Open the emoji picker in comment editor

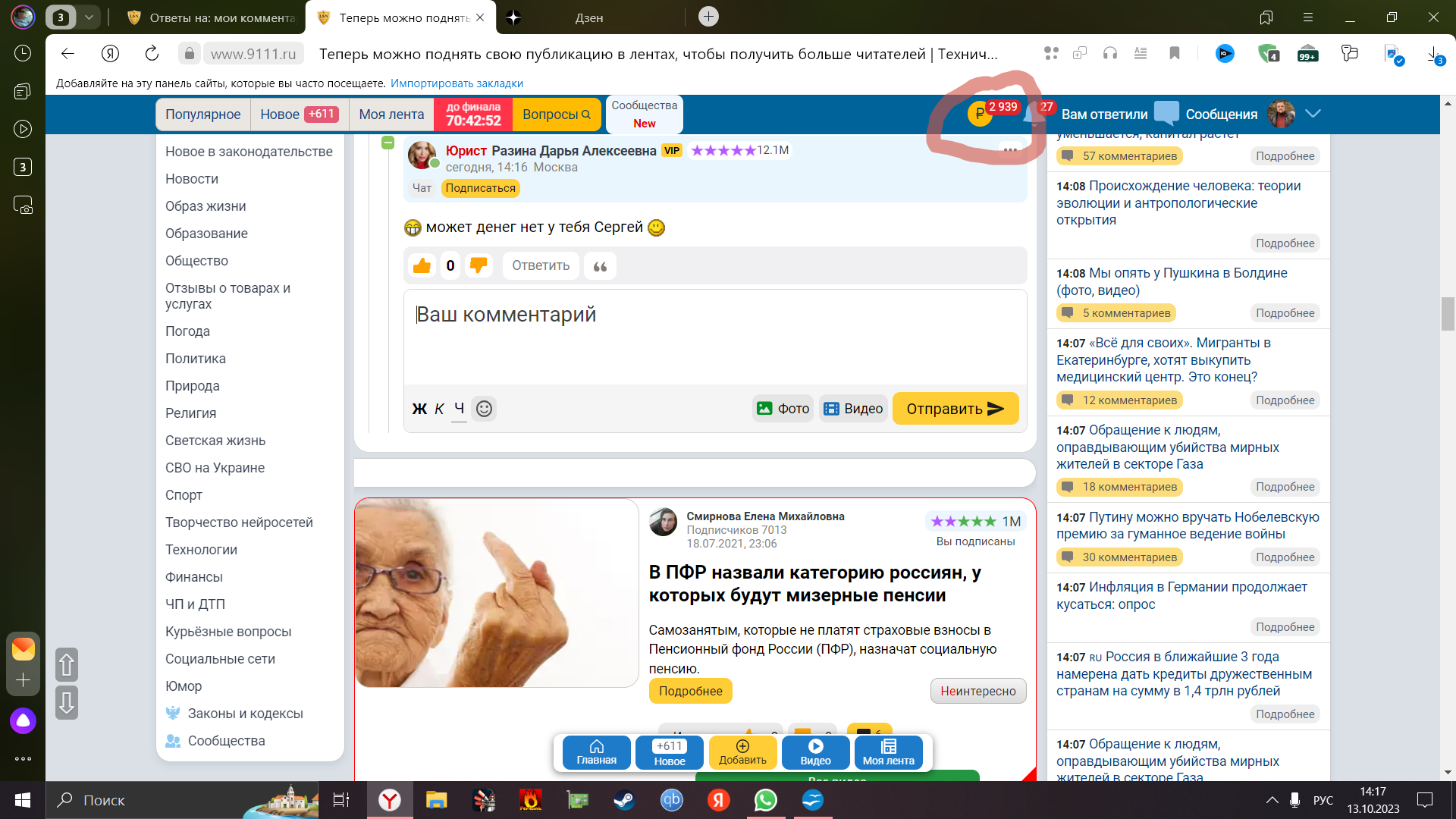(x=484, y=409)
